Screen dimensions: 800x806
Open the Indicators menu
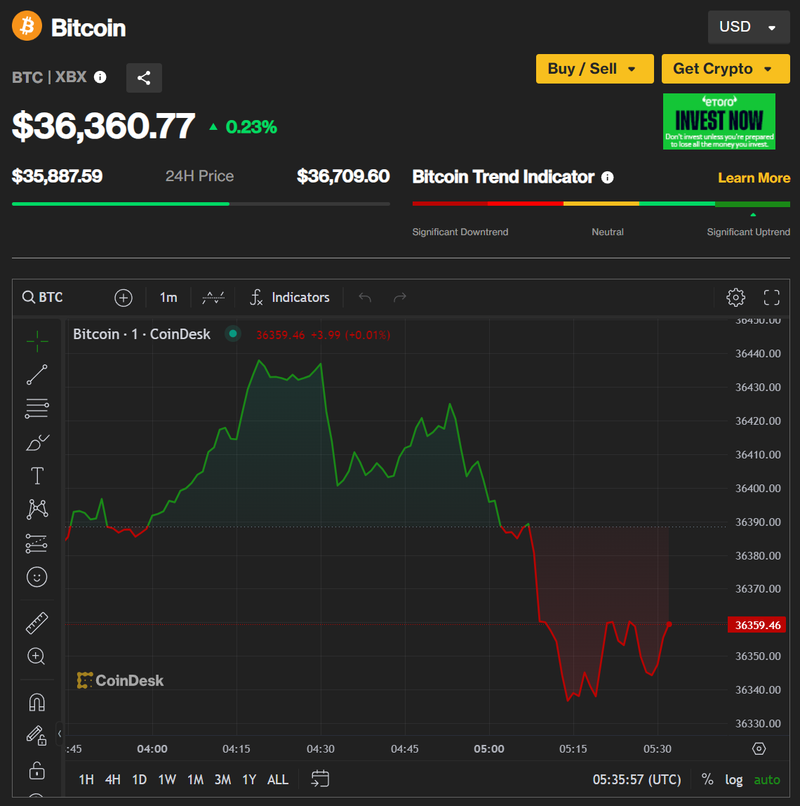[x=289, y=297]
